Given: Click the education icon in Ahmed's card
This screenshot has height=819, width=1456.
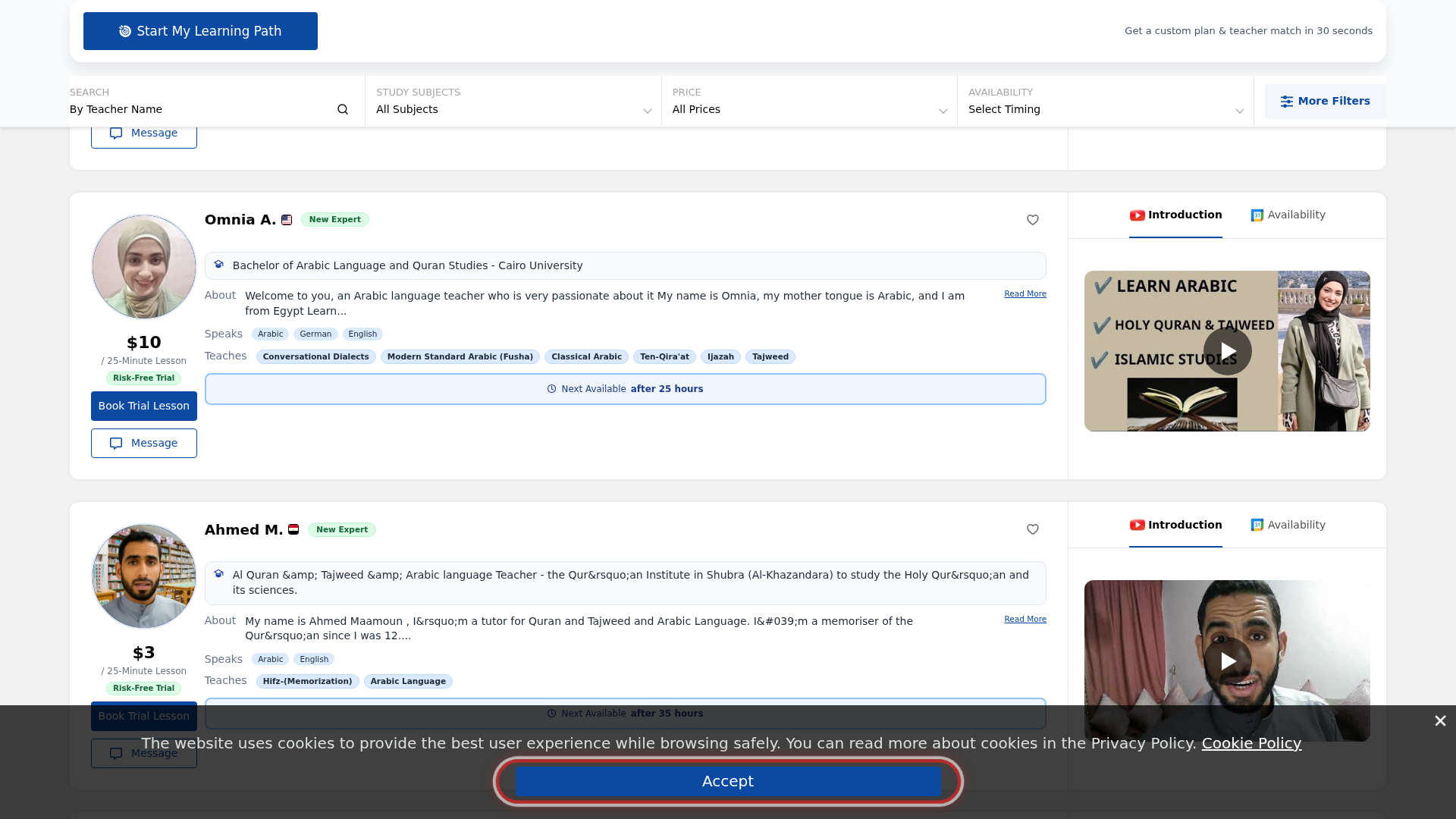Looking at the screenshot, I should coord(219,574).
